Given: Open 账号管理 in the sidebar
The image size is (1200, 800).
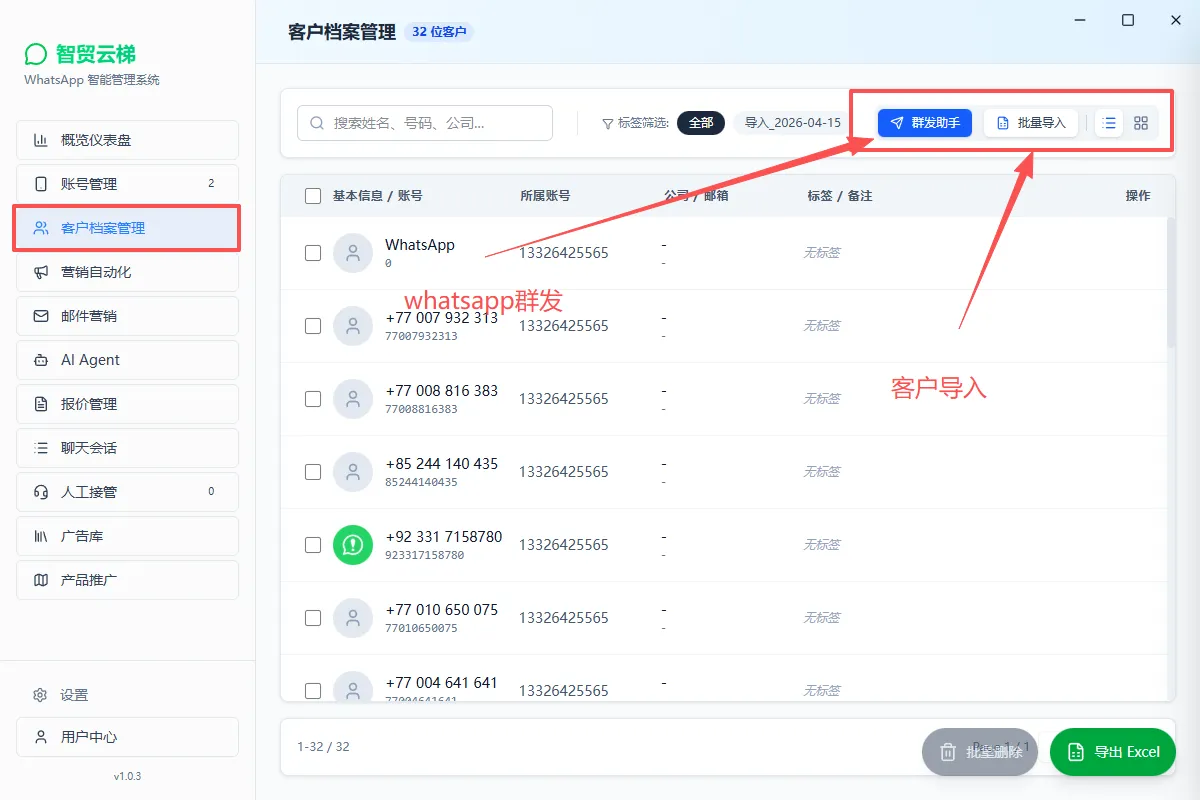Looking at the screenshot, I should coord(127,184).
